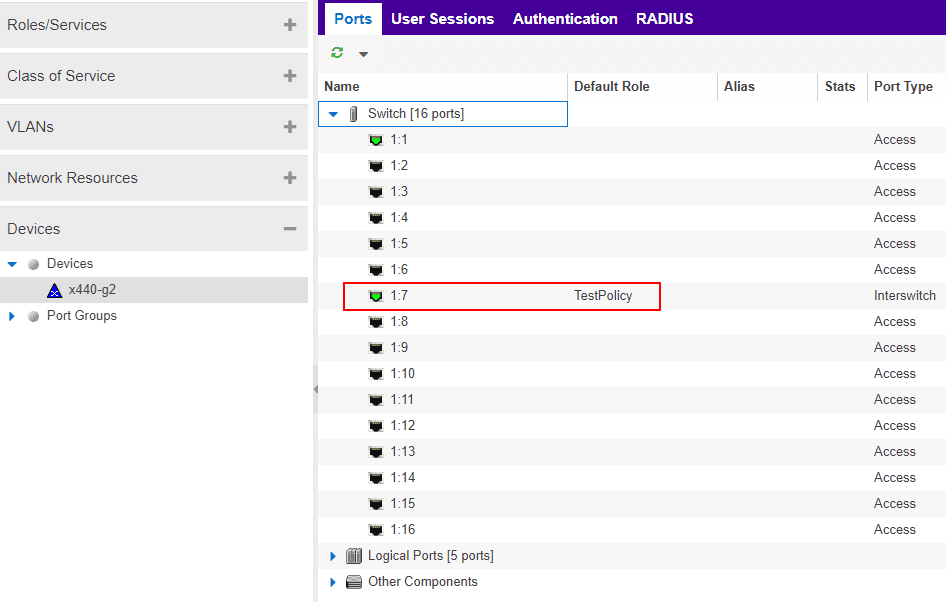Expand the Port Groups tree node

pos(11,316)
